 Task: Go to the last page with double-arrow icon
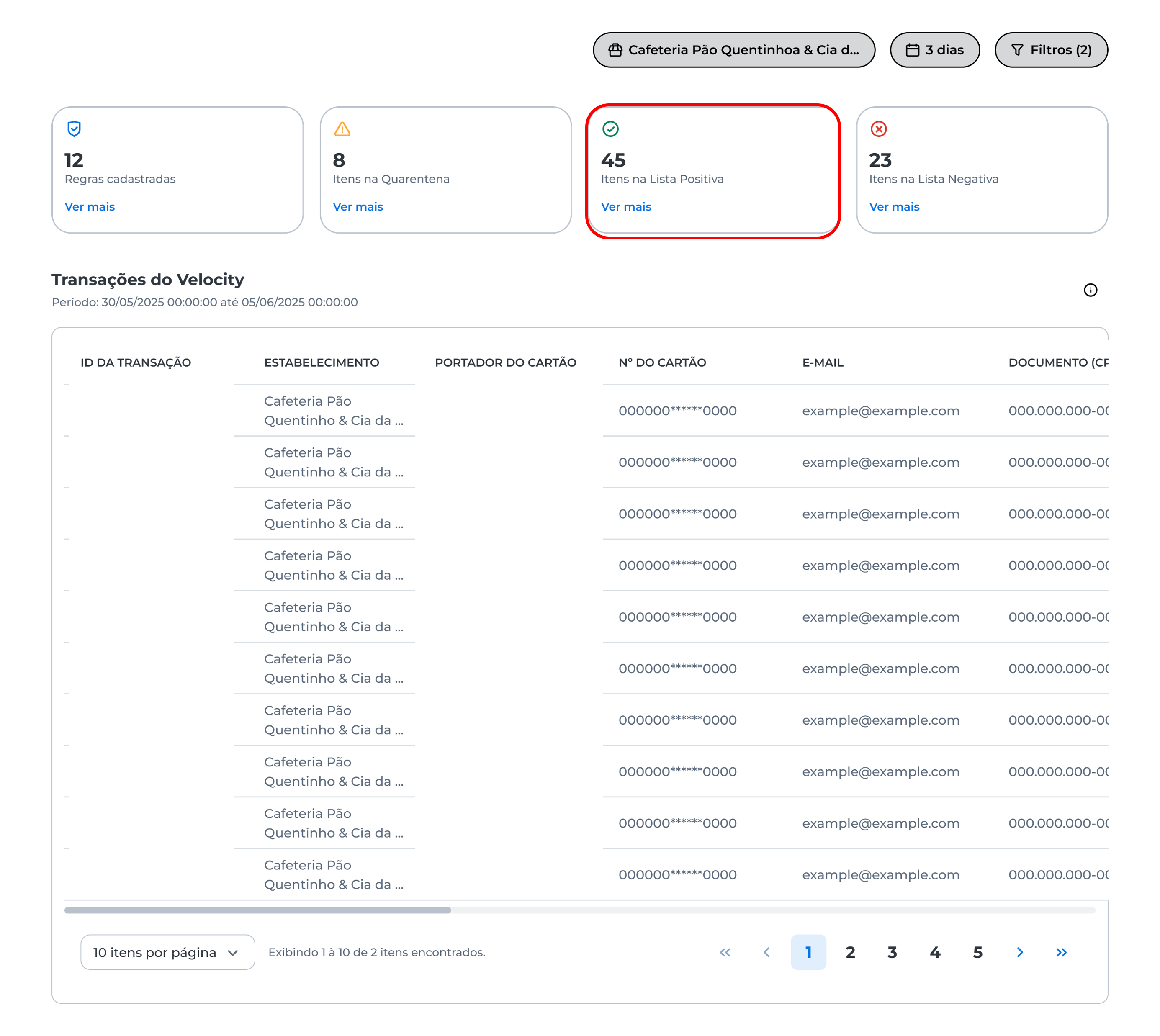pyautogui.click(x=1062, y=952)
